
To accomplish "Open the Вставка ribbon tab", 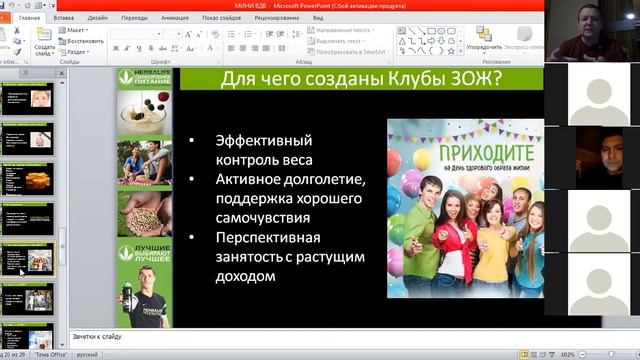I will (x=64, y=18).
